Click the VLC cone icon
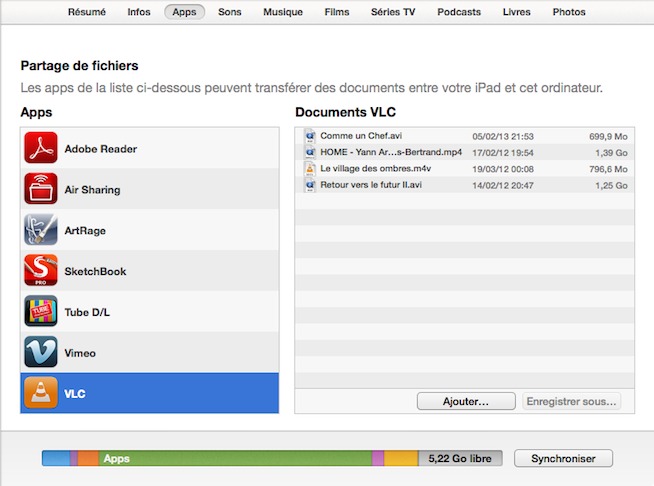Screen dimensions: 654x486 coord(40,393)
